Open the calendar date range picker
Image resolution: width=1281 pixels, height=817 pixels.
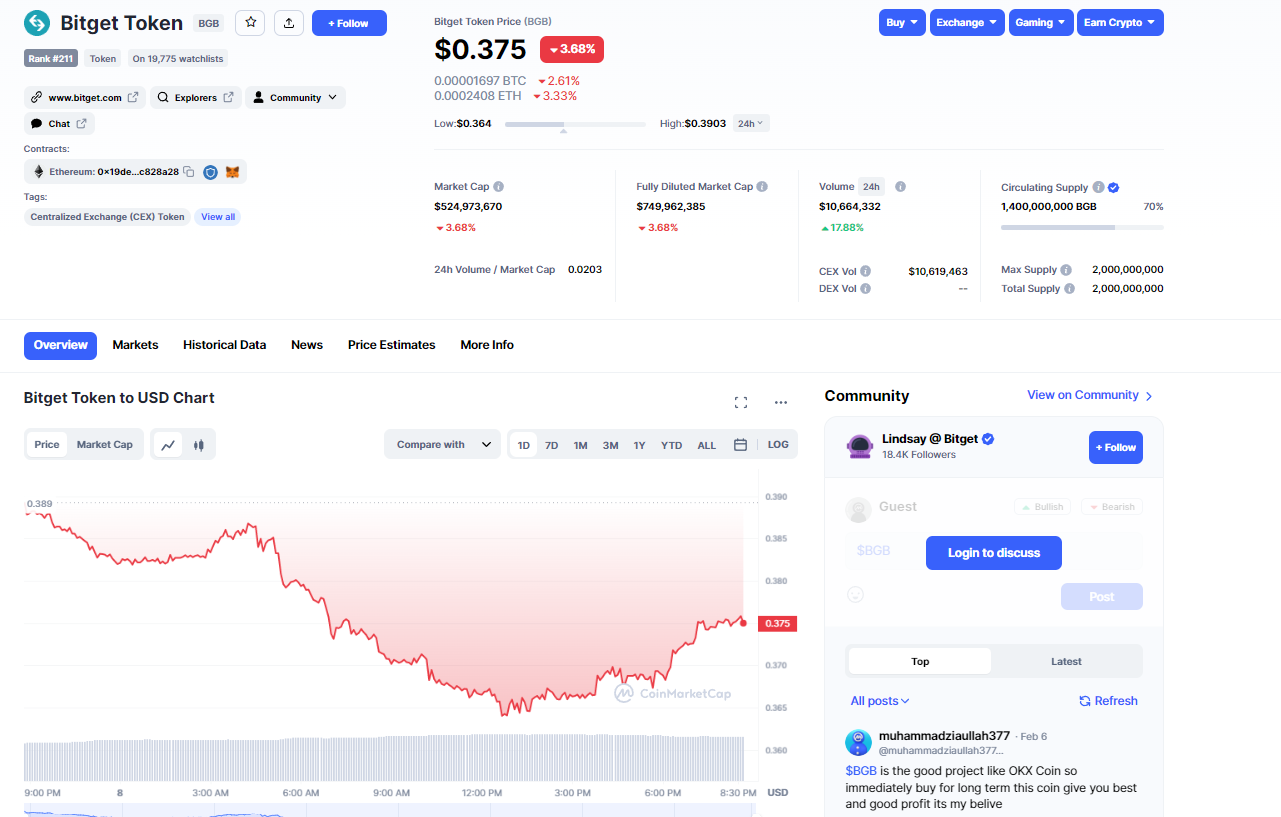[x=740, y=445]
